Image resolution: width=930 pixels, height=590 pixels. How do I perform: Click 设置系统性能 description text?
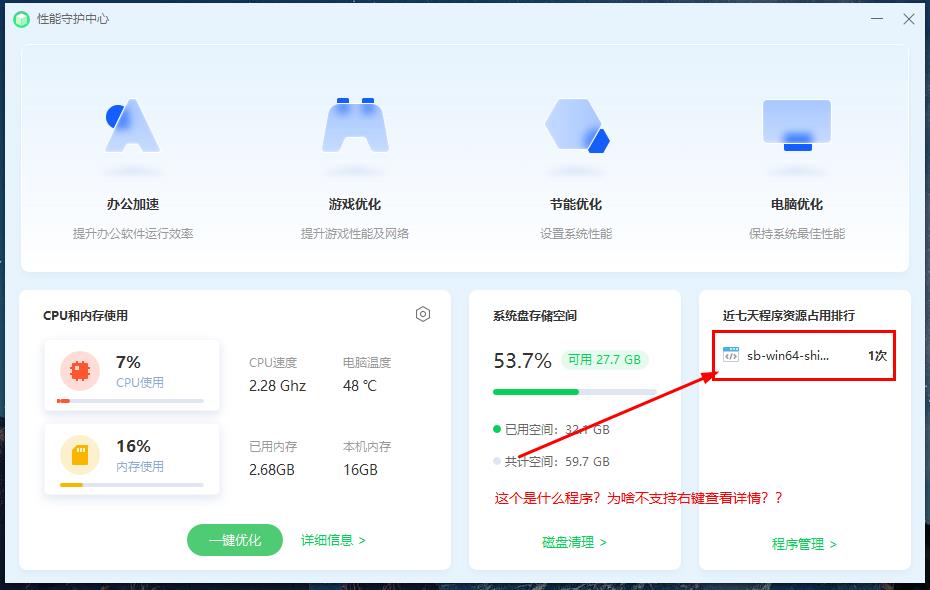tap(576, 234)
